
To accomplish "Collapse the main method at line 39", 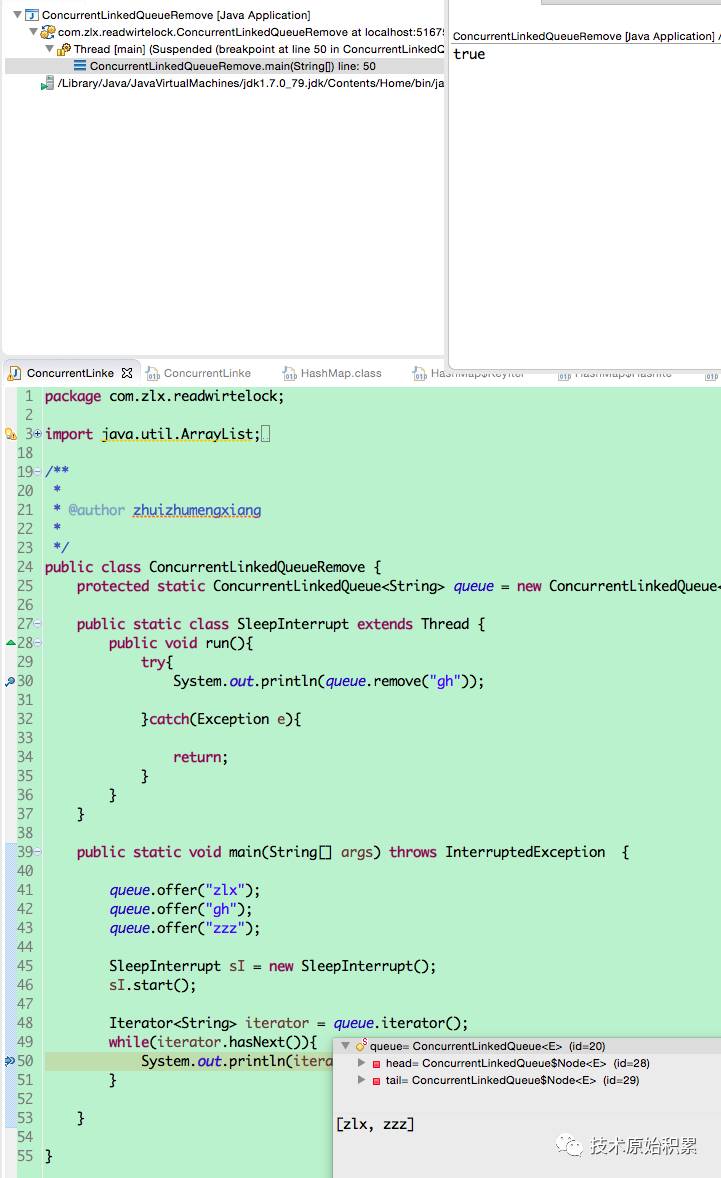I will click(38, 851).
